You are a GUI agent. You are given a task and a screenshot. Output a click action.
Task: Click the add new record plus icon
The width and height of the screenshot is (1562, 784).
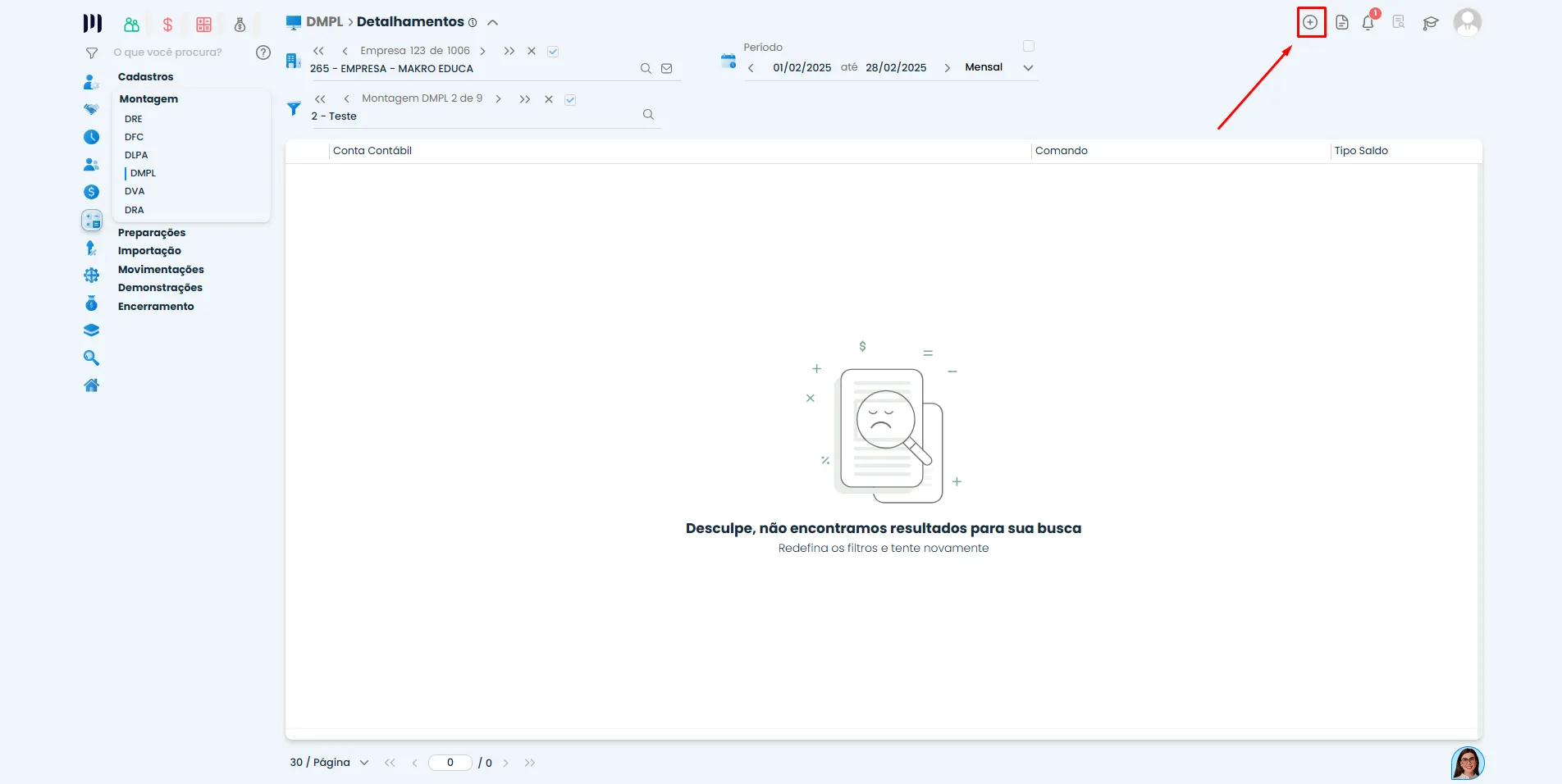pyautogui.click(x=1310, y=22)
